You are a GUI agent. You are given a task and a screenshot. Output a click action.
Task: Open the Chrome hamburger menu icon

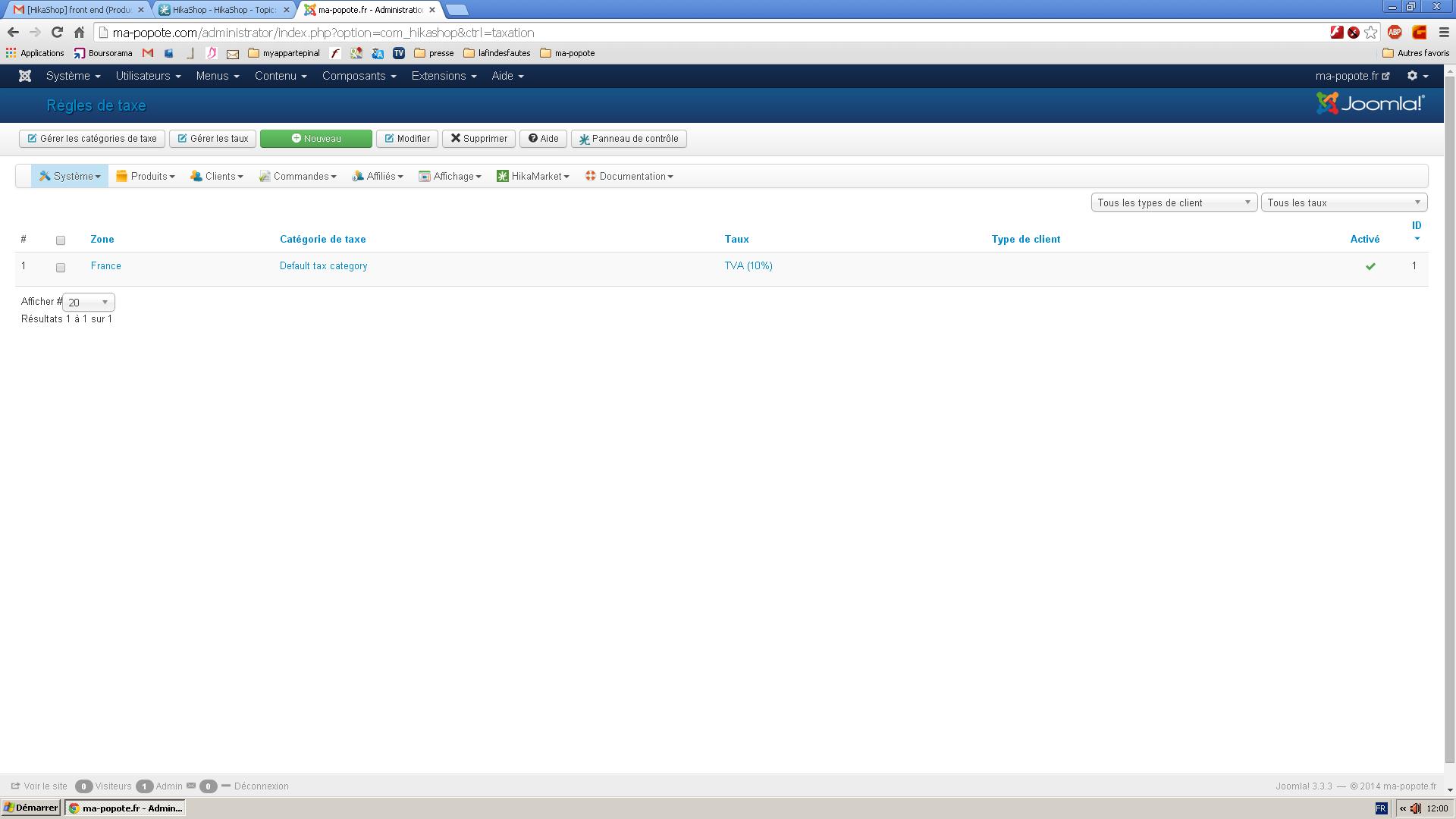point(1444,33)
